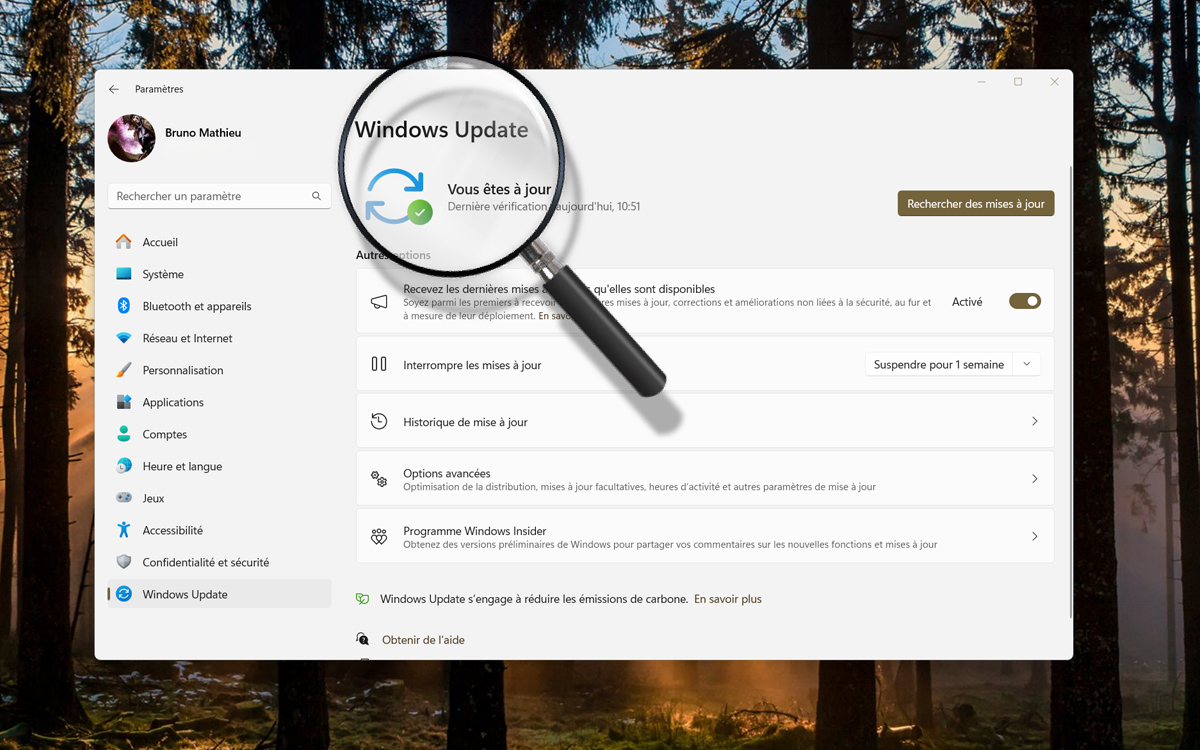
Task: Expand the Options avancées chevron
Action: [1035, 479]
